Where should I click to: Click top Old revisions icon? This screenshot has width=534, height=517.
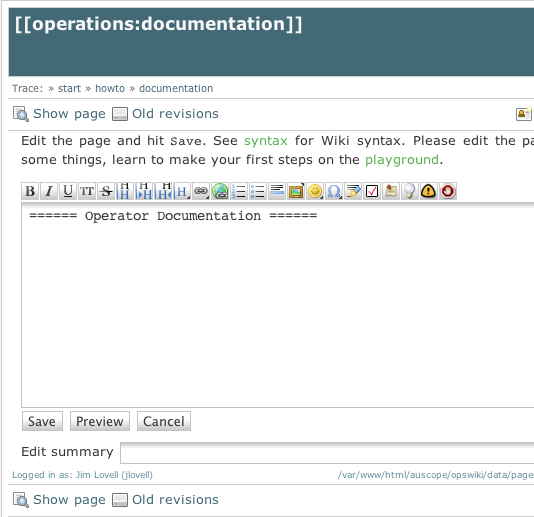tap(120, 114)
